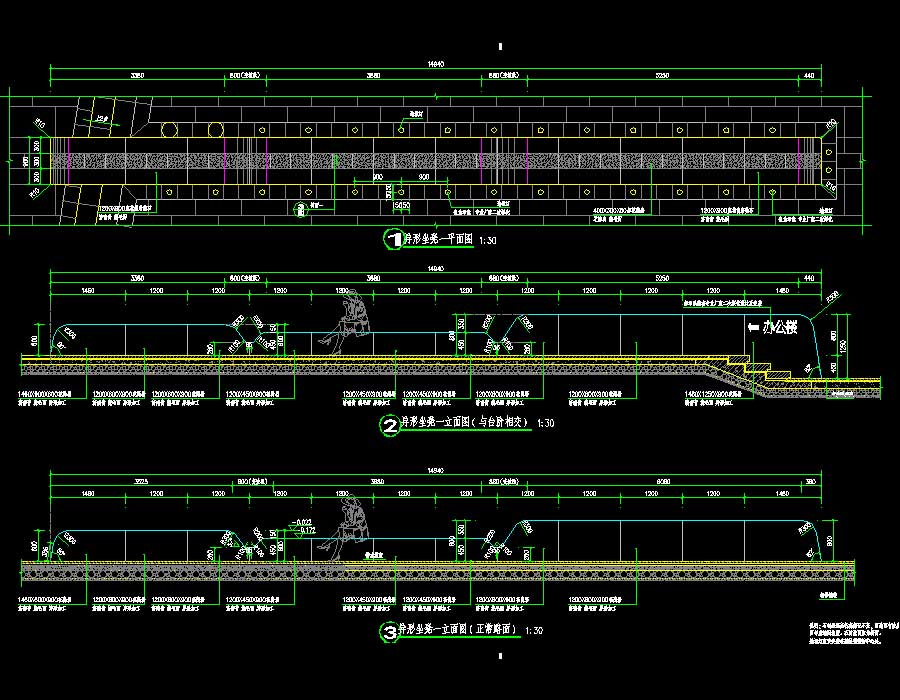Select the section callout circle in plan view
Image resolution: width=900 pixels, height=700 pixels.
(x=300, y=209)
